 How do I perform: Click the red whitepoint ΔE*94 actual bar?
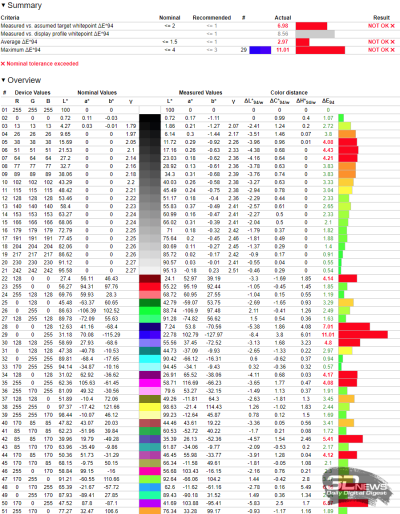(x=311, y=26)
